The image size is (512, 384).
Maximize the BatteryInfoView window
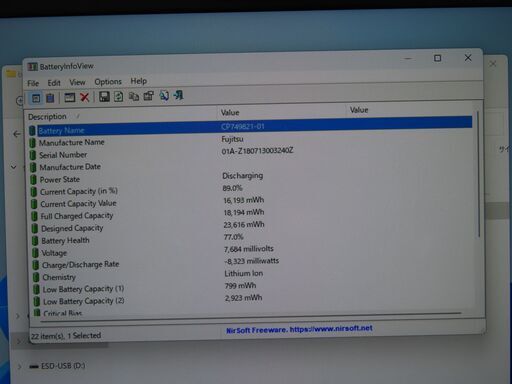pyautogui.click(x=437, y=58)
